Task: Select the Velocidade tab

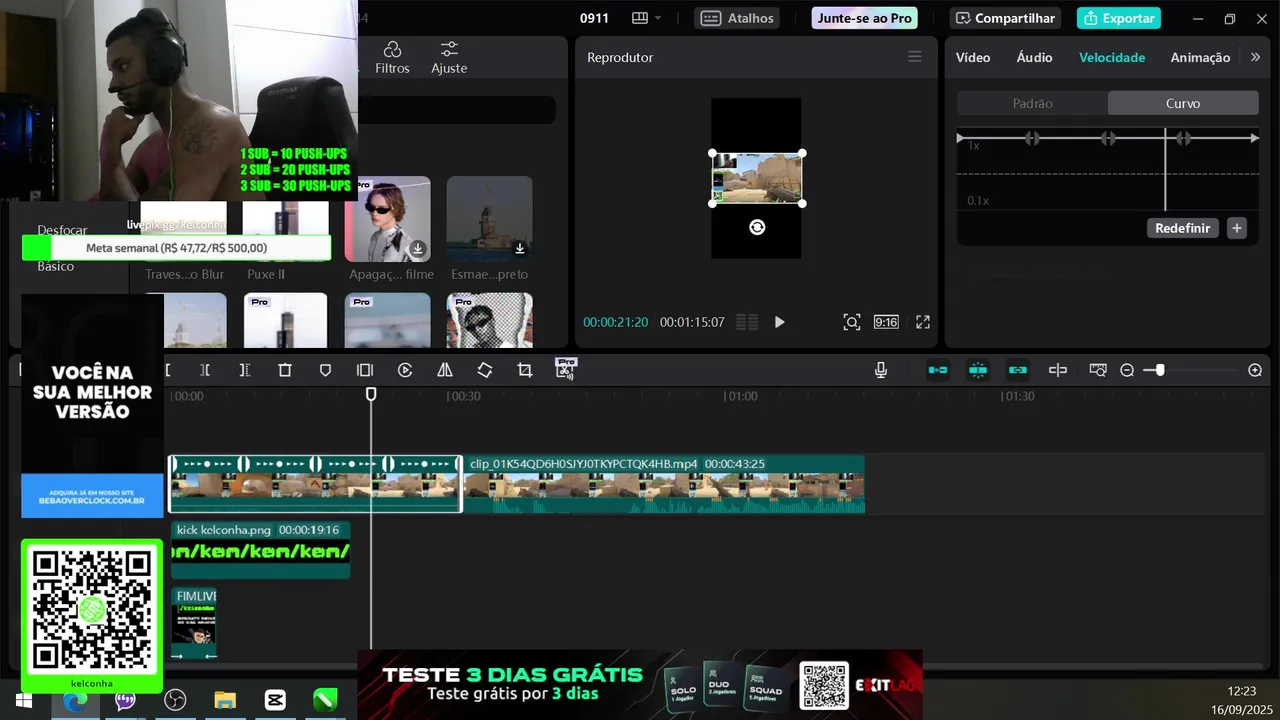Action: point(1112,58)
